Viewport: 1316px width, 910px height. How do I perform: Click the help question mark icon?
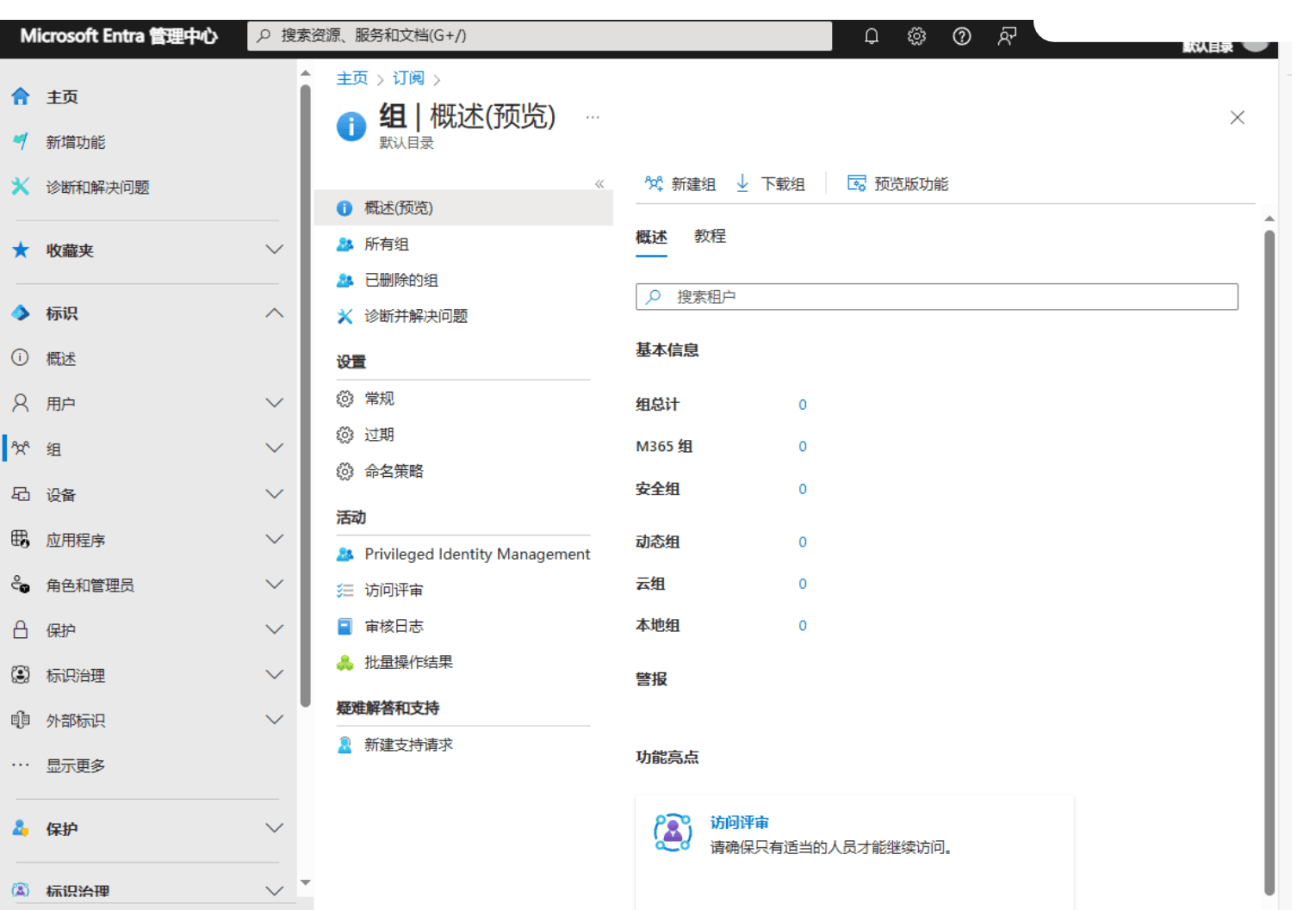pyautogui.click(x=962, y=36)
